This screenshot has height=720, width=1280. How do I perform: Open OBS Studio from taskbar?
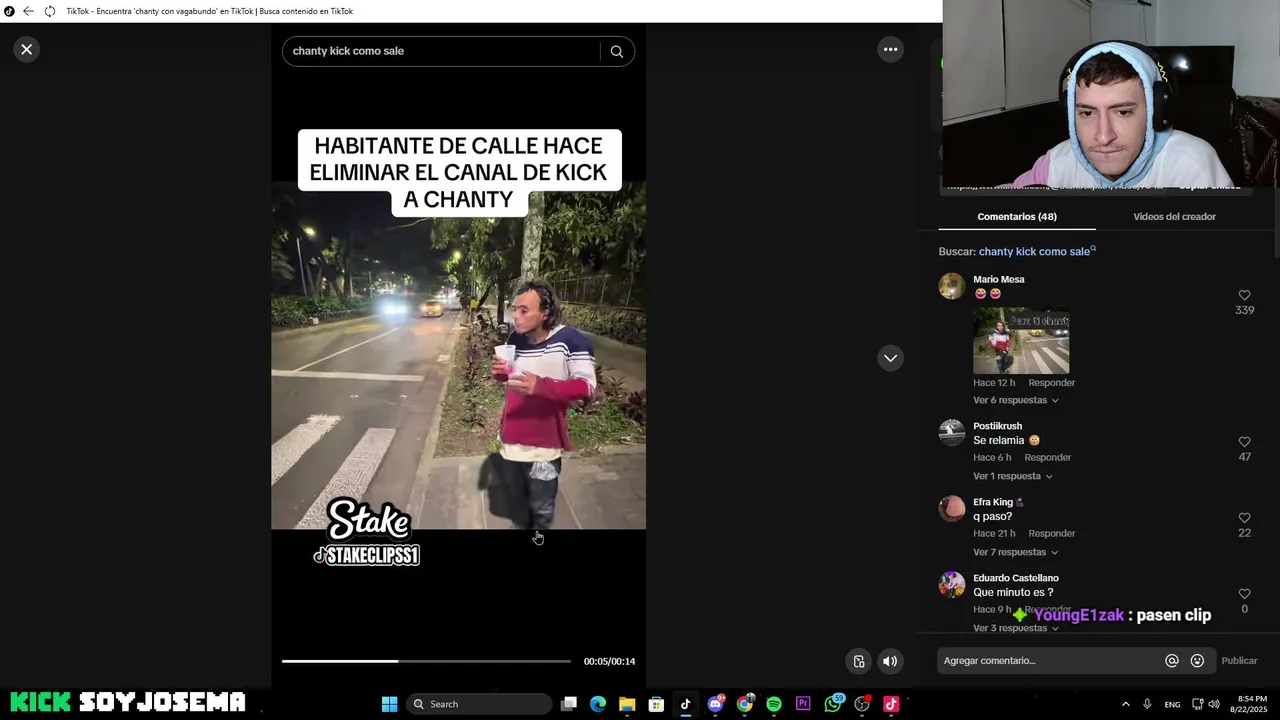pos(862,704)
